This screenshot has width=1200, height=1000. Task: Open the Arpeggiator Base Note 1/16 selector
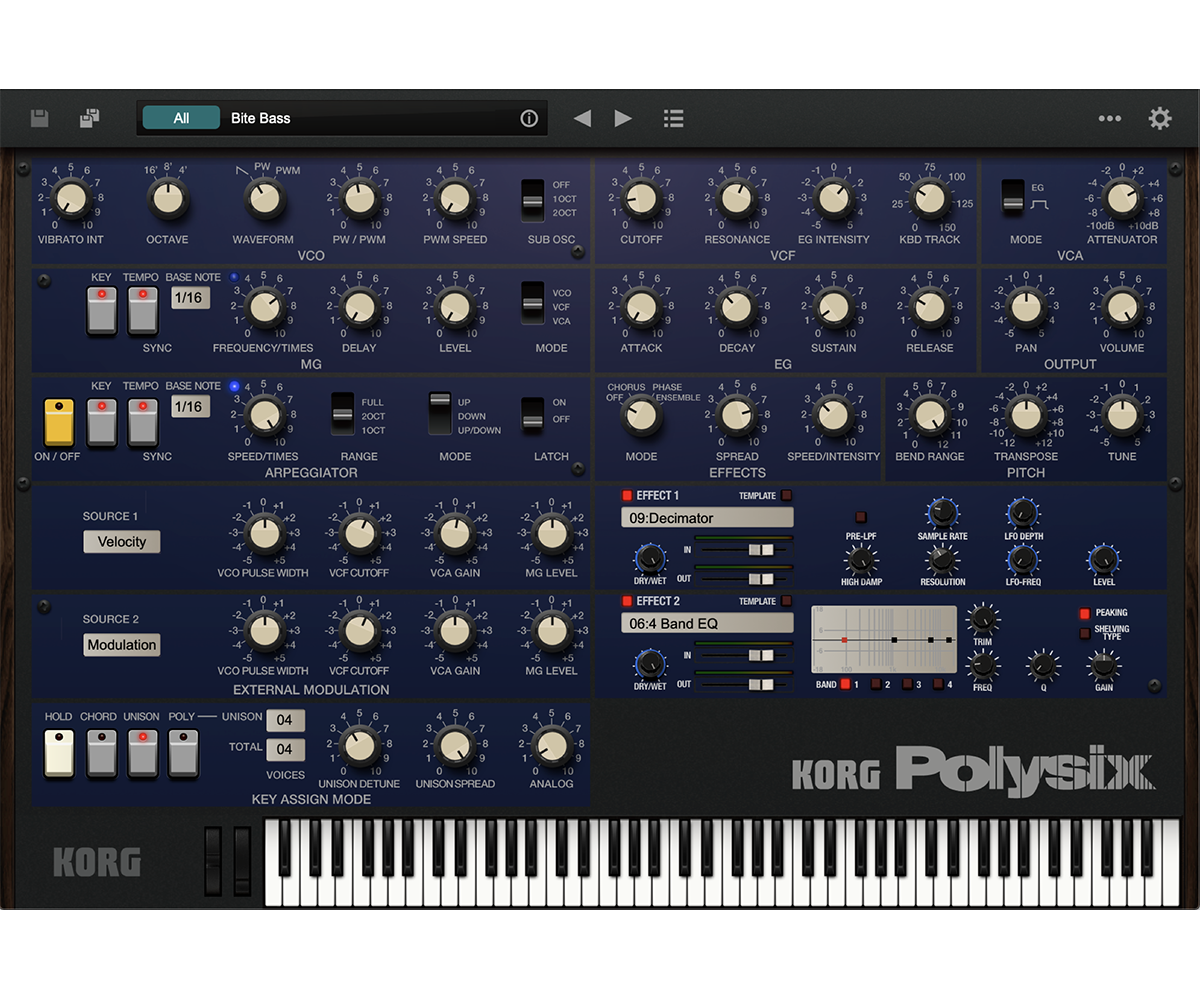click(190, 407)
